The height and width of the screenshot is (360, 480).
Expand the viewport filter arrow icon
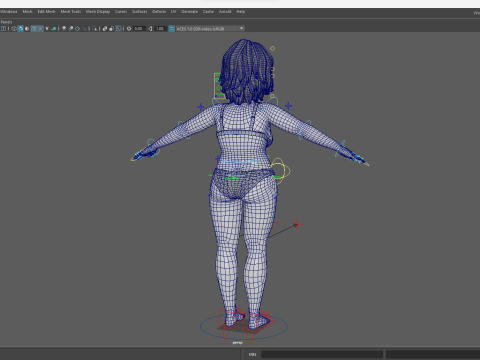[47, 29]
